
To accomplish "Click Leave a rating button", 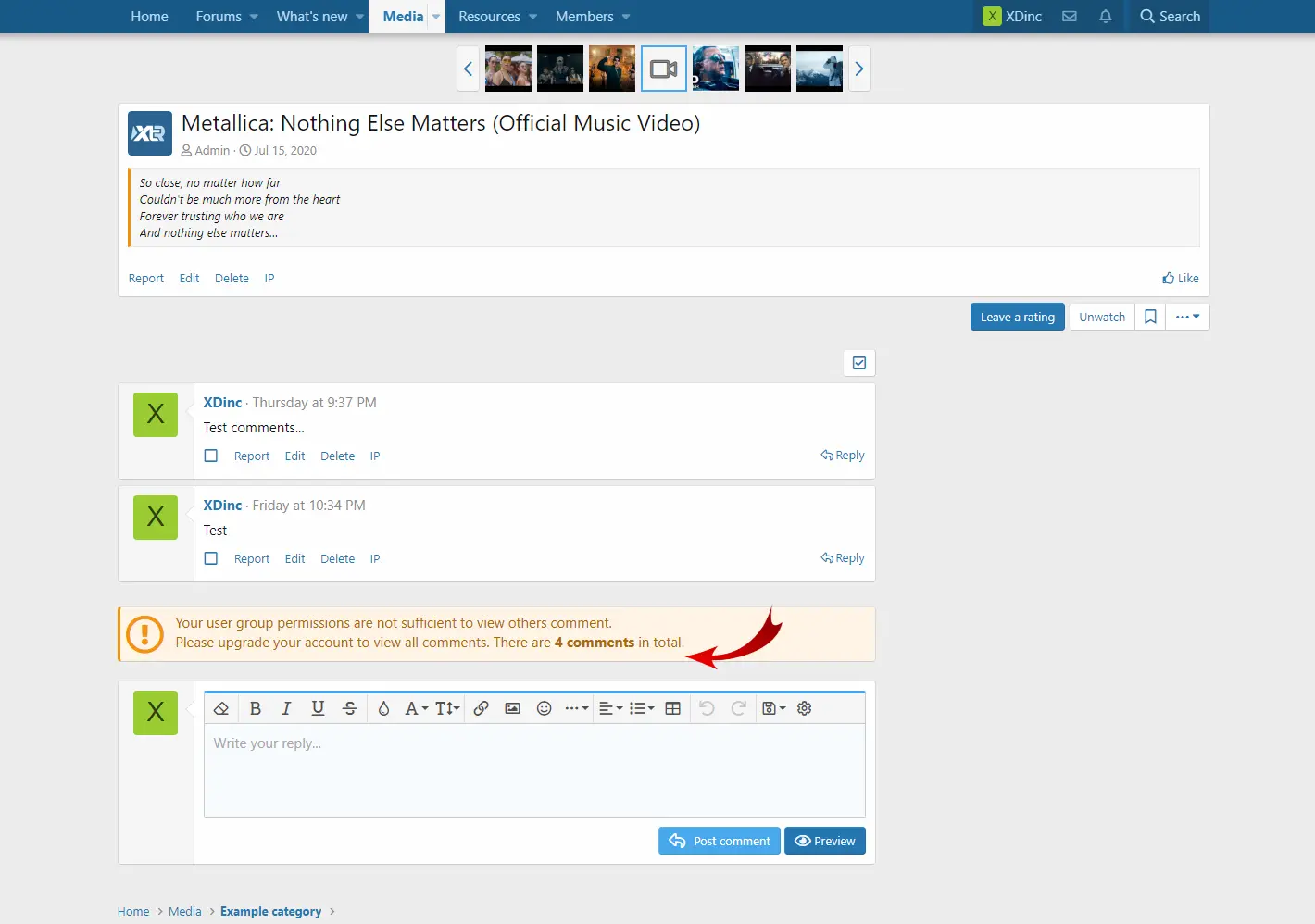I will point(1018,317).
